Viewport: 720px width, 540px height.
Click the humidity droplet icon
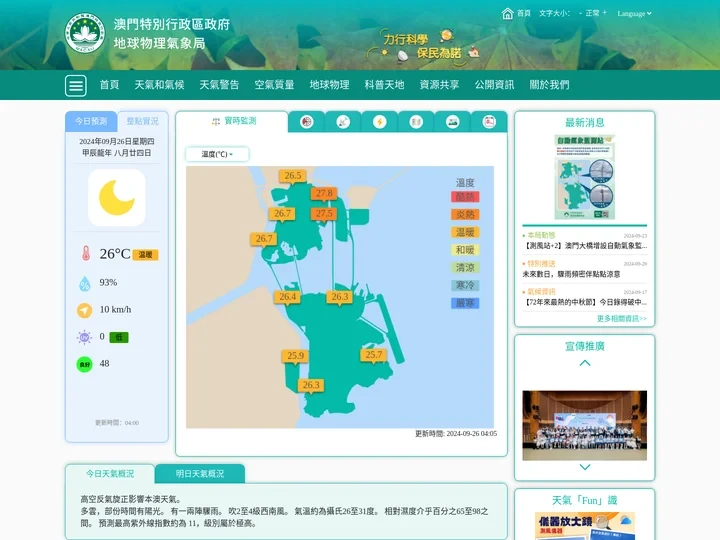85,283
